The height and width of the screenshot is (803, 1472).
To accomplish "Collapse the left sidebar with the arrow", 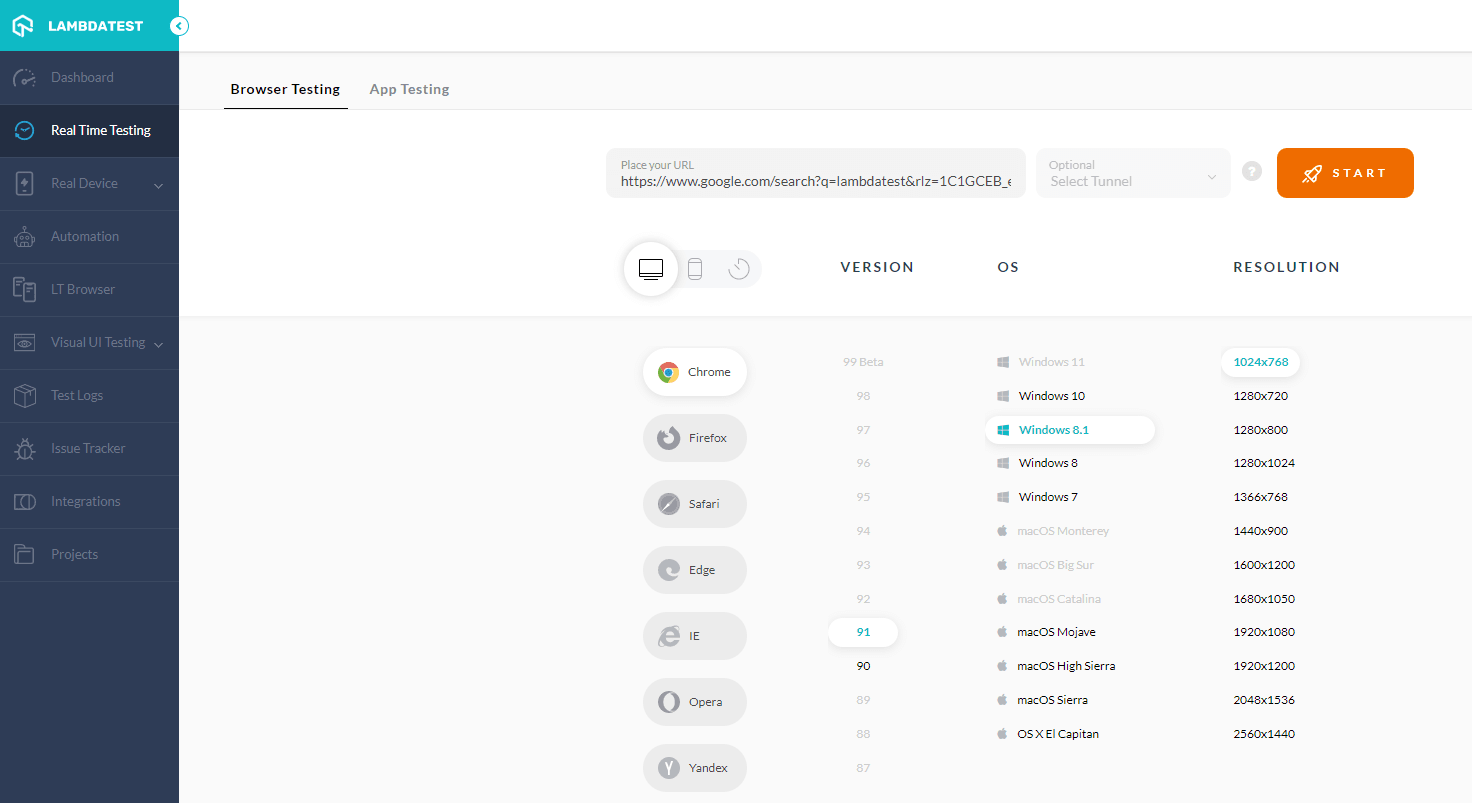I will (x=178, y=25).
